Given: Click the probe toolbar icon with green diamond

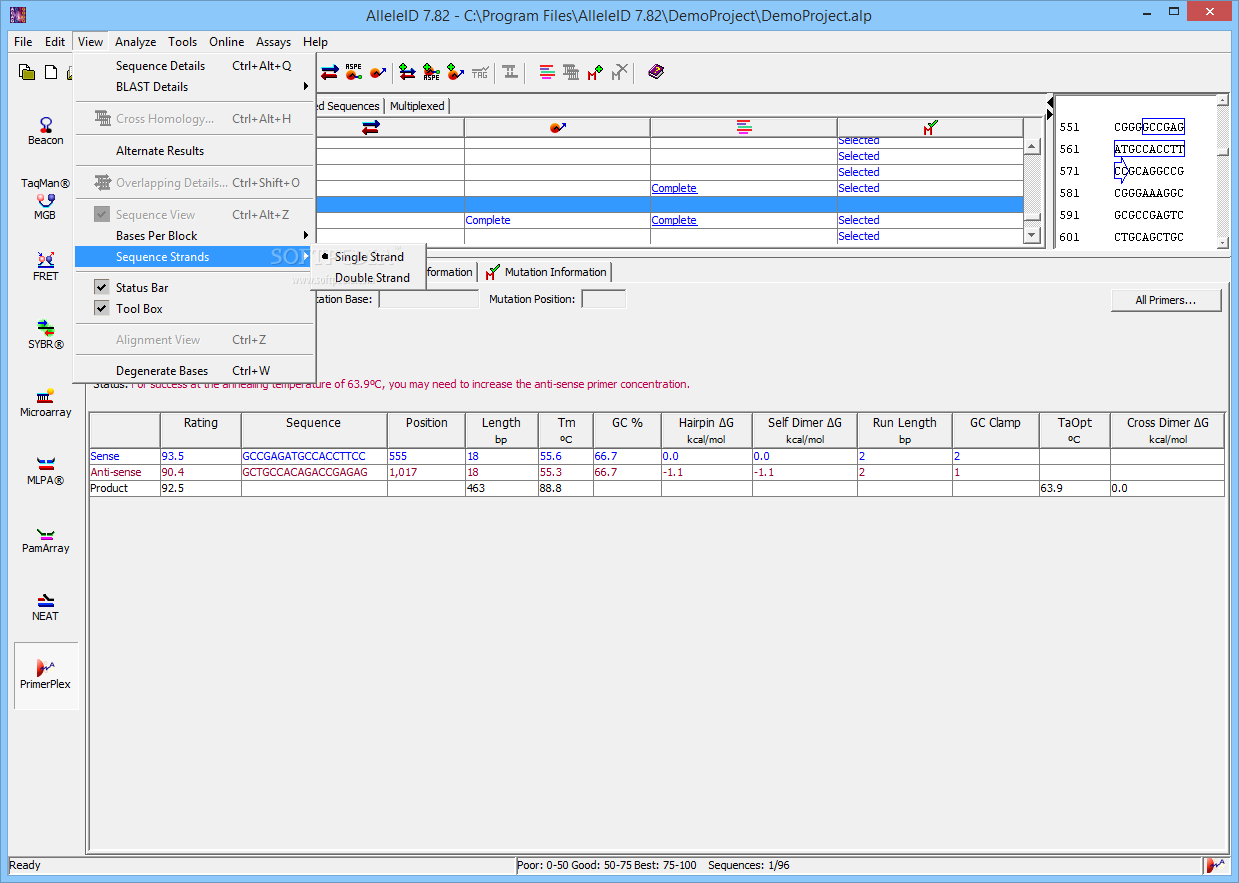Looking at the screenshot, I should point(455,72).
